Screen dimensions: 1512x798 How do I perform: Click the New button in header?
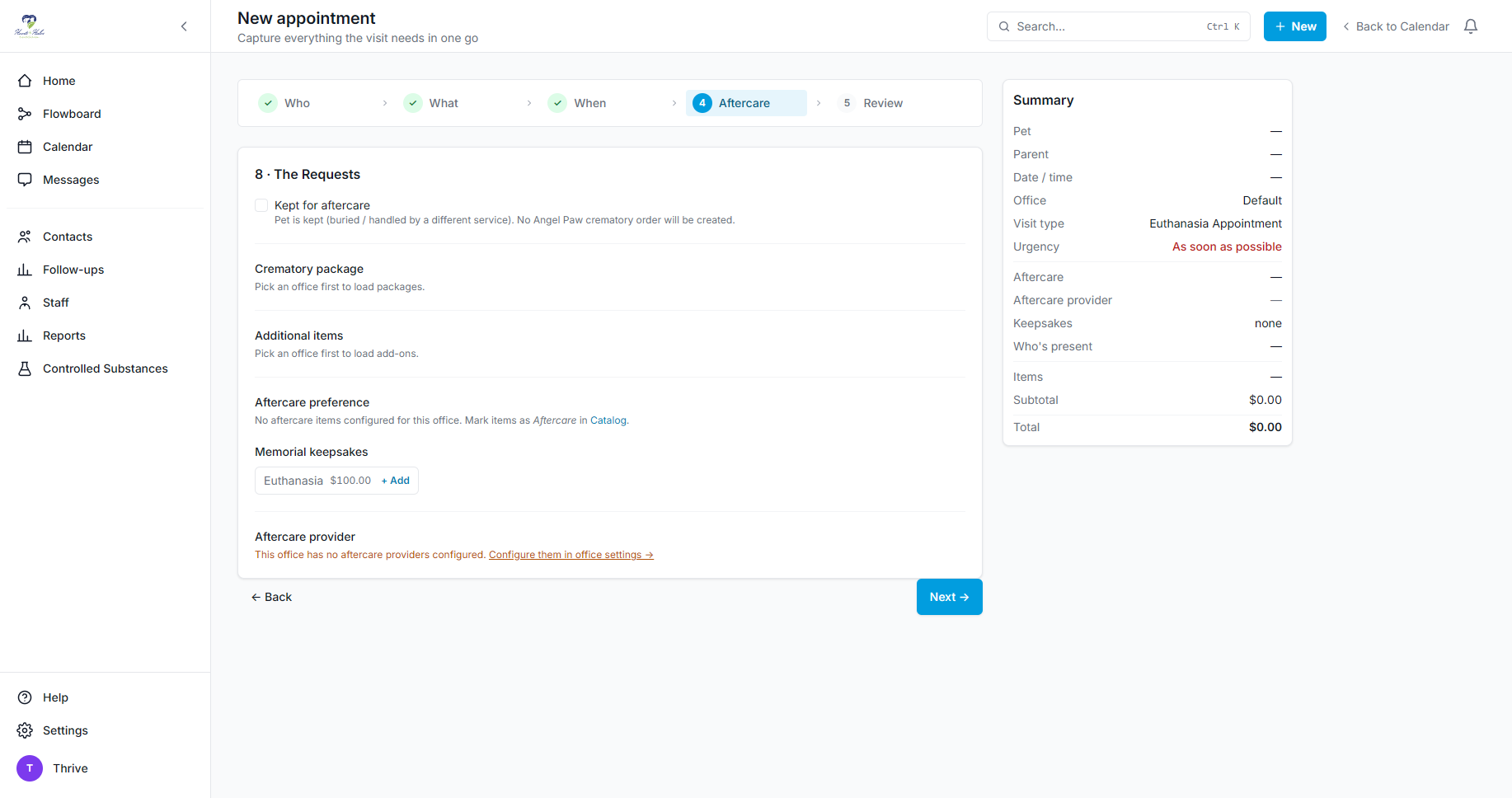click(x=1295, y=26)
